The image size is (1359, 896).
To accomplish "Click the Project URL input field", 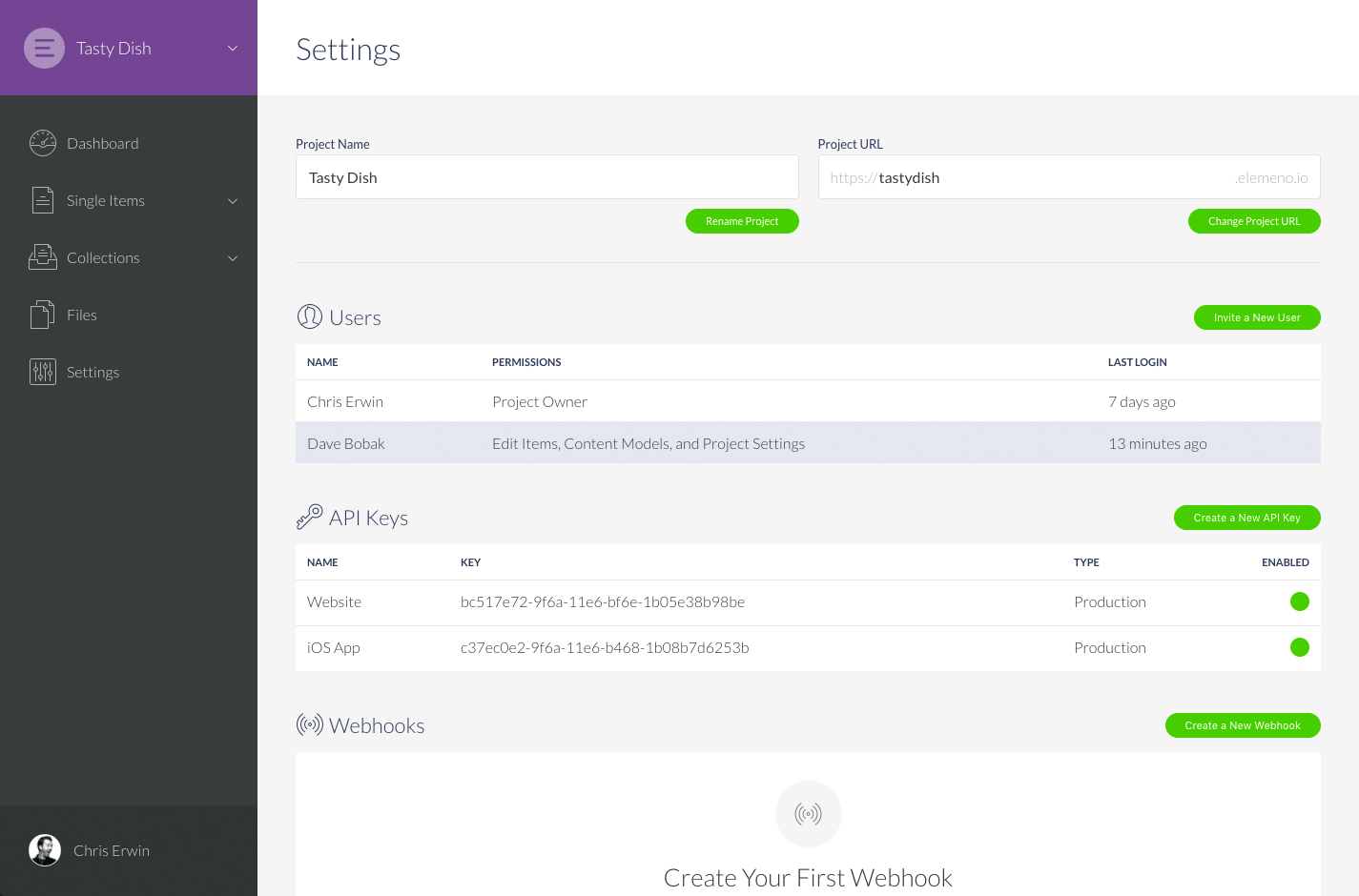I will pyautogui.click(x=1069, y=177).
